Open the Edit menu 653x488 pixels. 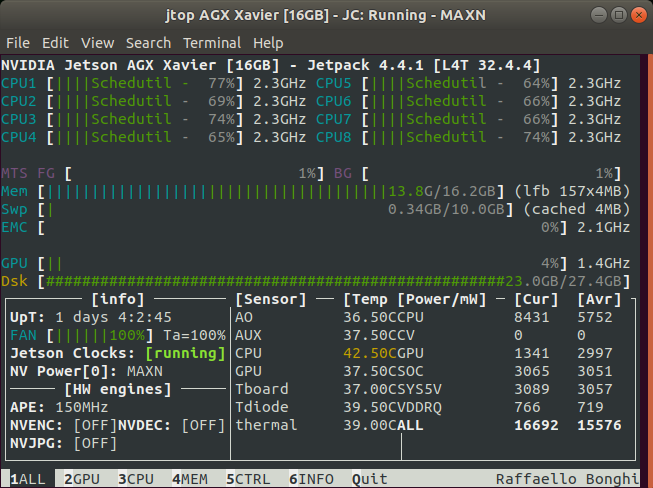click(55, 43)
